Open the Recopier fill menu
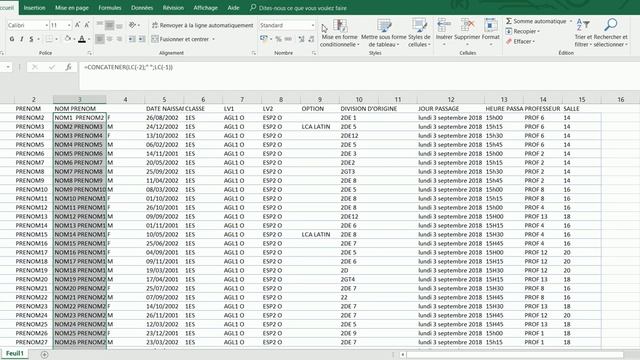640x360 pixels. click(x=522, y=31)
